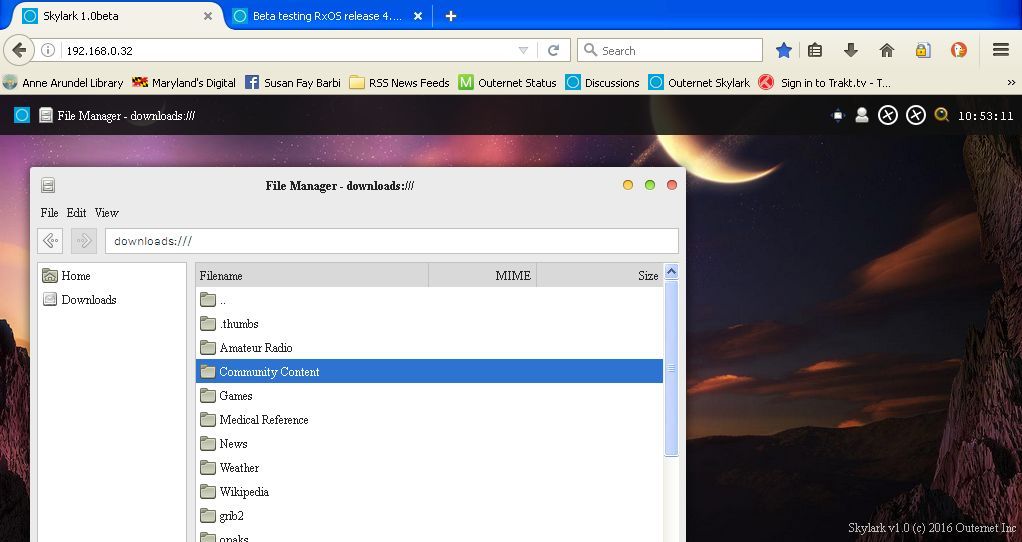
Task: Click the magnifier search icon in Skylark panel
Action: pos(942,116)
